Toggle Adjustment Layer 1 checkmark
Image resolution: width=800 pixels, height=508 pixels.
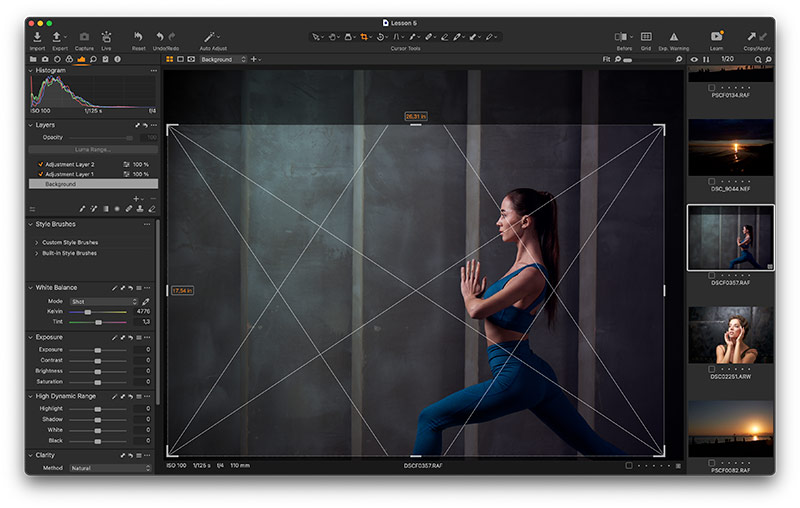pyautogui.click(x=40, y=174)
